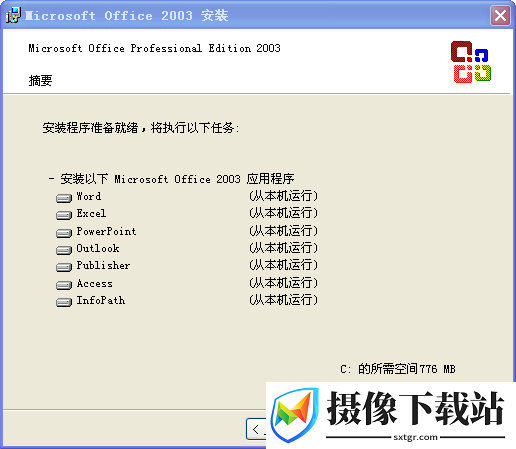Screen dimensions: 516x449
Task: Click the drive icon beside Outlook
Action: click(x=64, y=250)
